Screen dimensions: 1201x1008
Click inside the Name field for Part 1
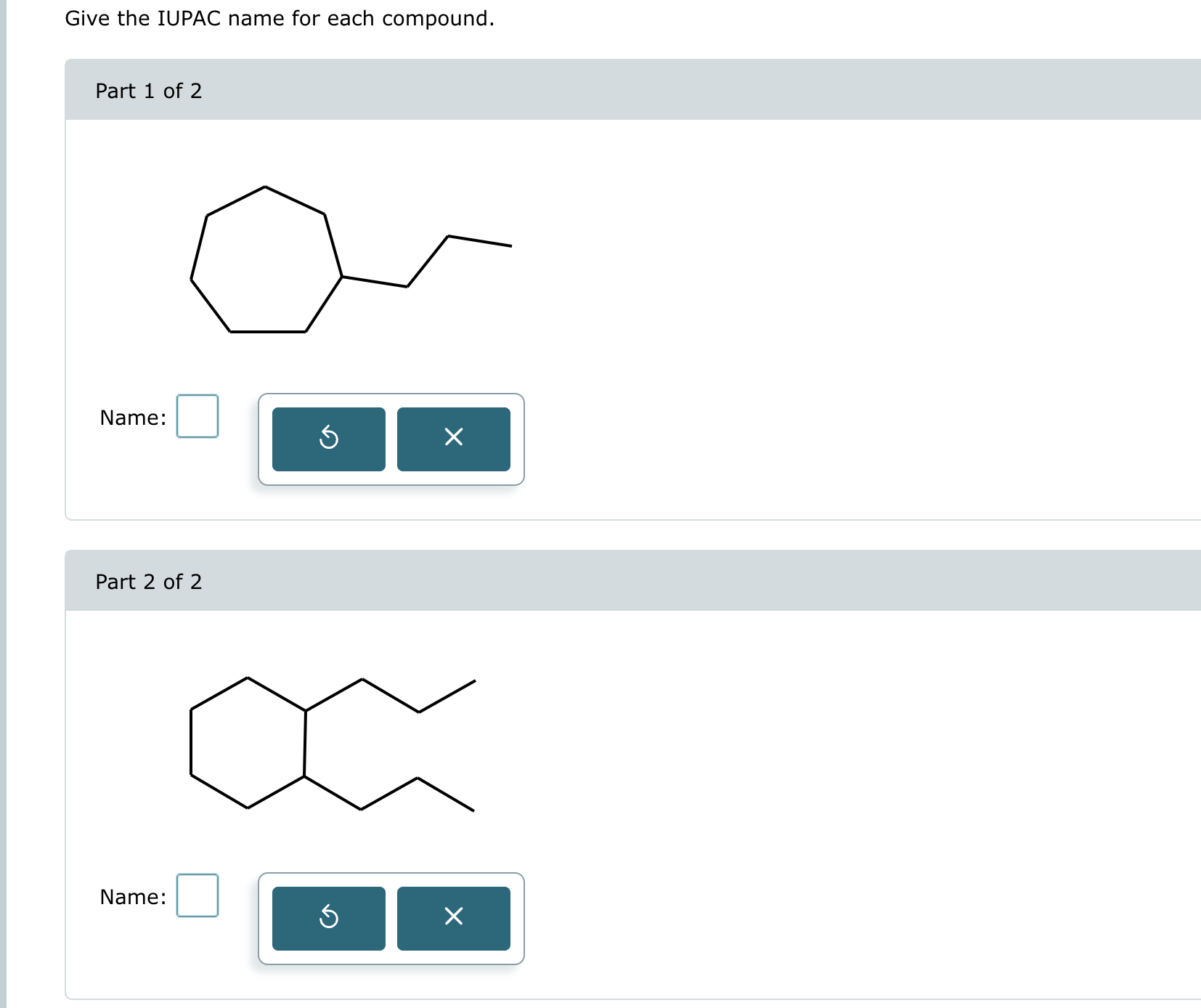pyautogui.click(x=197, y=417)
